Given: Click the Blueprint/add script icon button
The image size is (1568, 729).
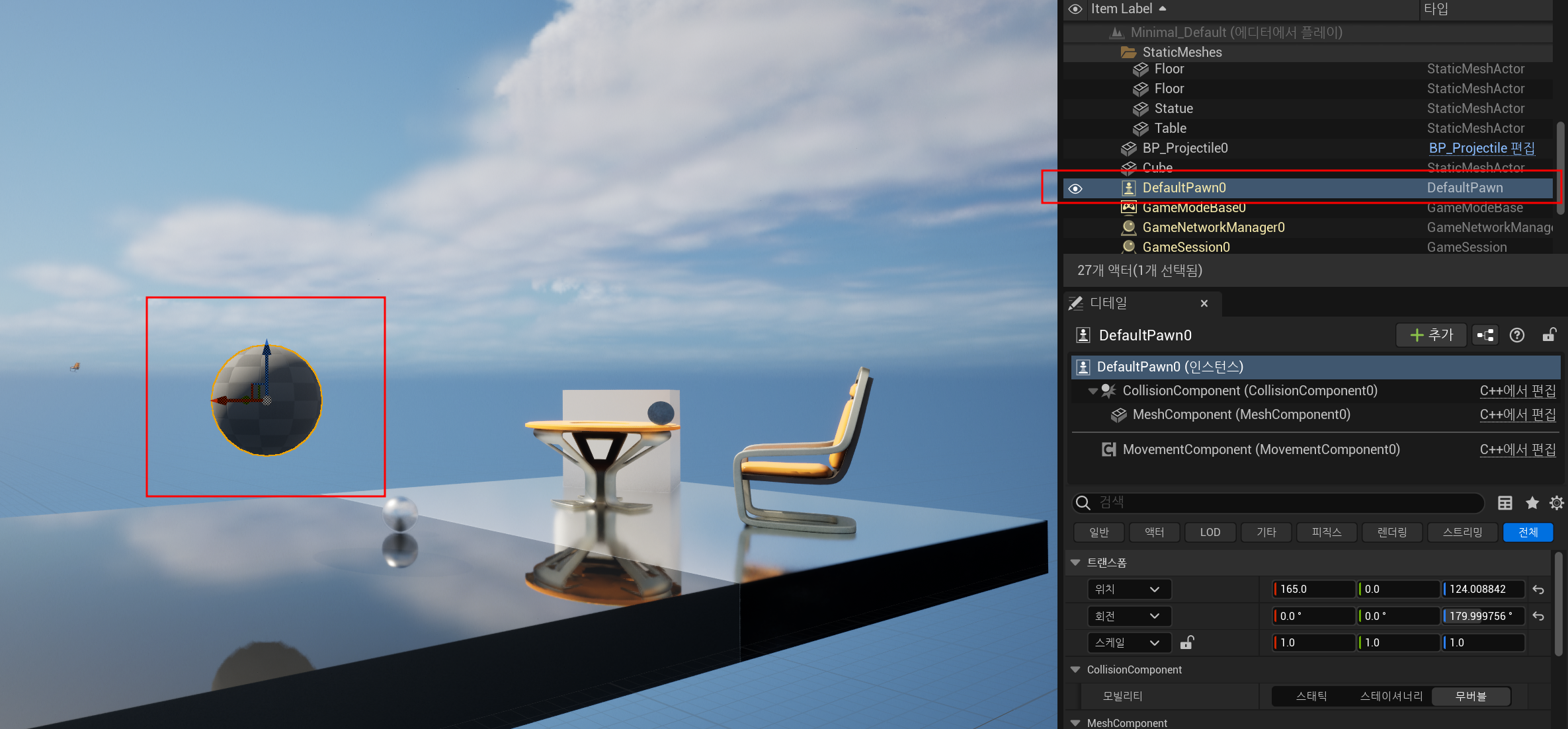Looking at the screenshot, I should 1485,335.
